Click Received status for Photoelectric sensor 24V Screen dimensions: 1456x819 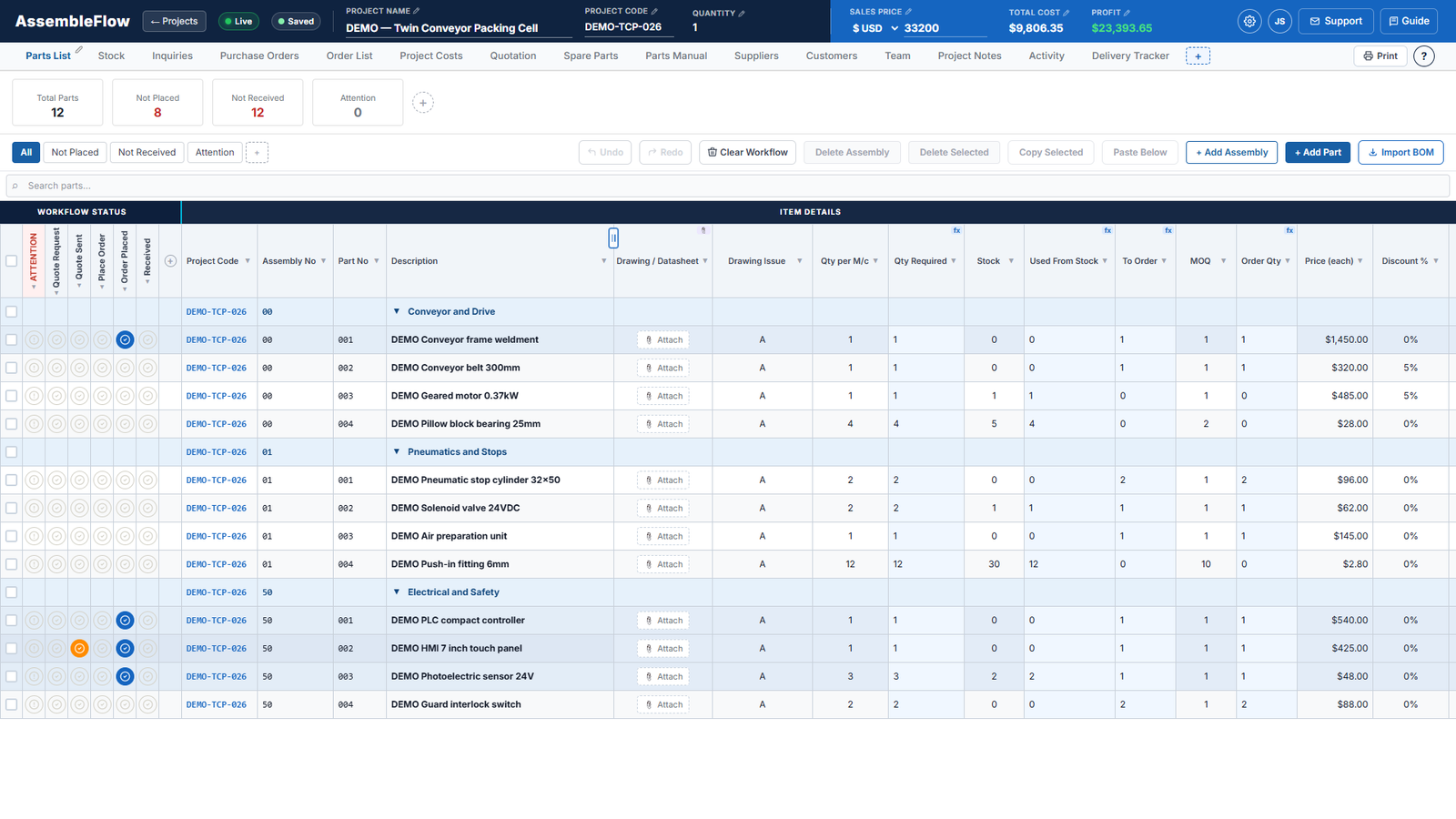coord(147,676)
